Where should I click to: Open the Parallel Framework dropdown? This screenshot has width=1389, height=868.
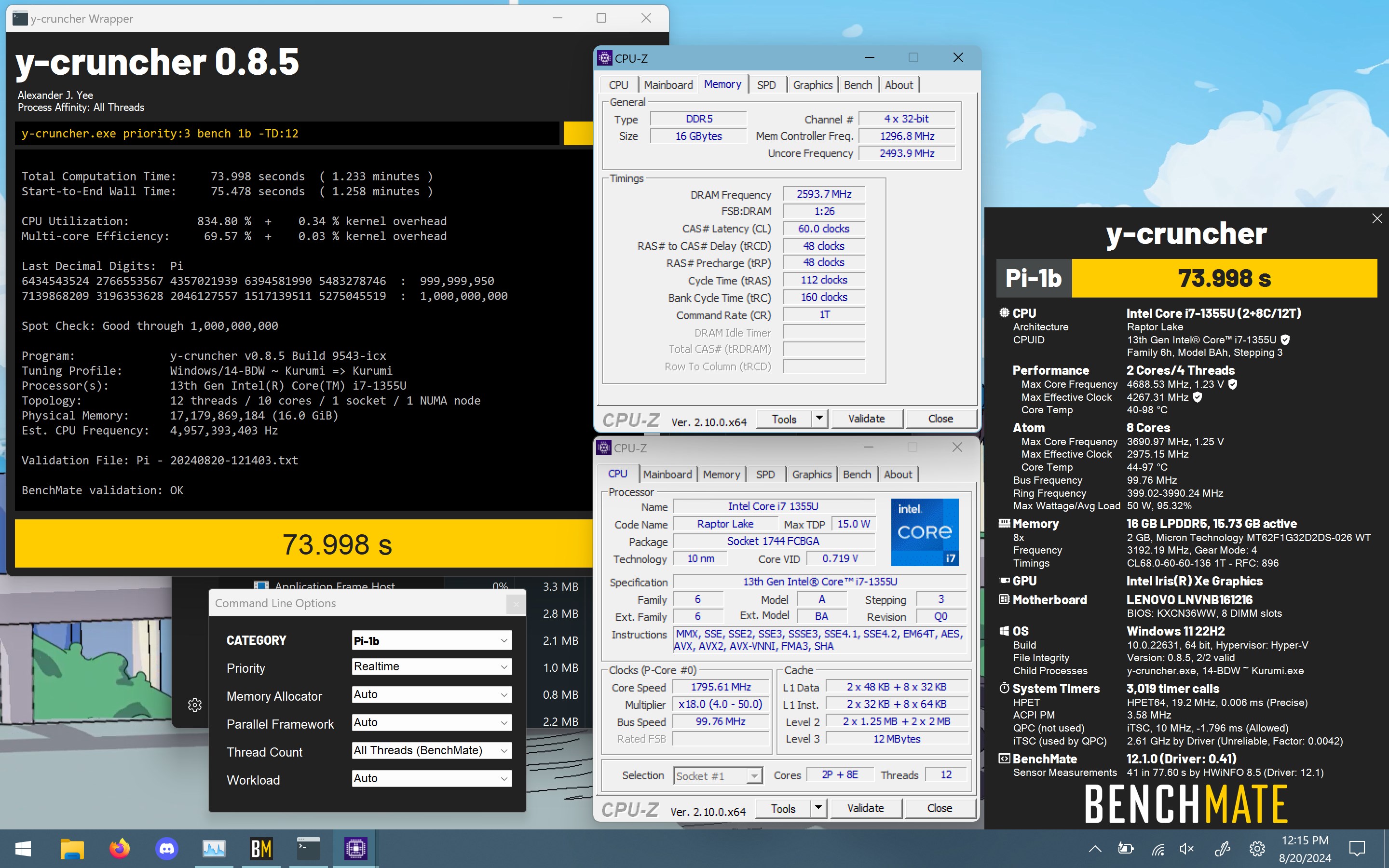coord(432,723)
